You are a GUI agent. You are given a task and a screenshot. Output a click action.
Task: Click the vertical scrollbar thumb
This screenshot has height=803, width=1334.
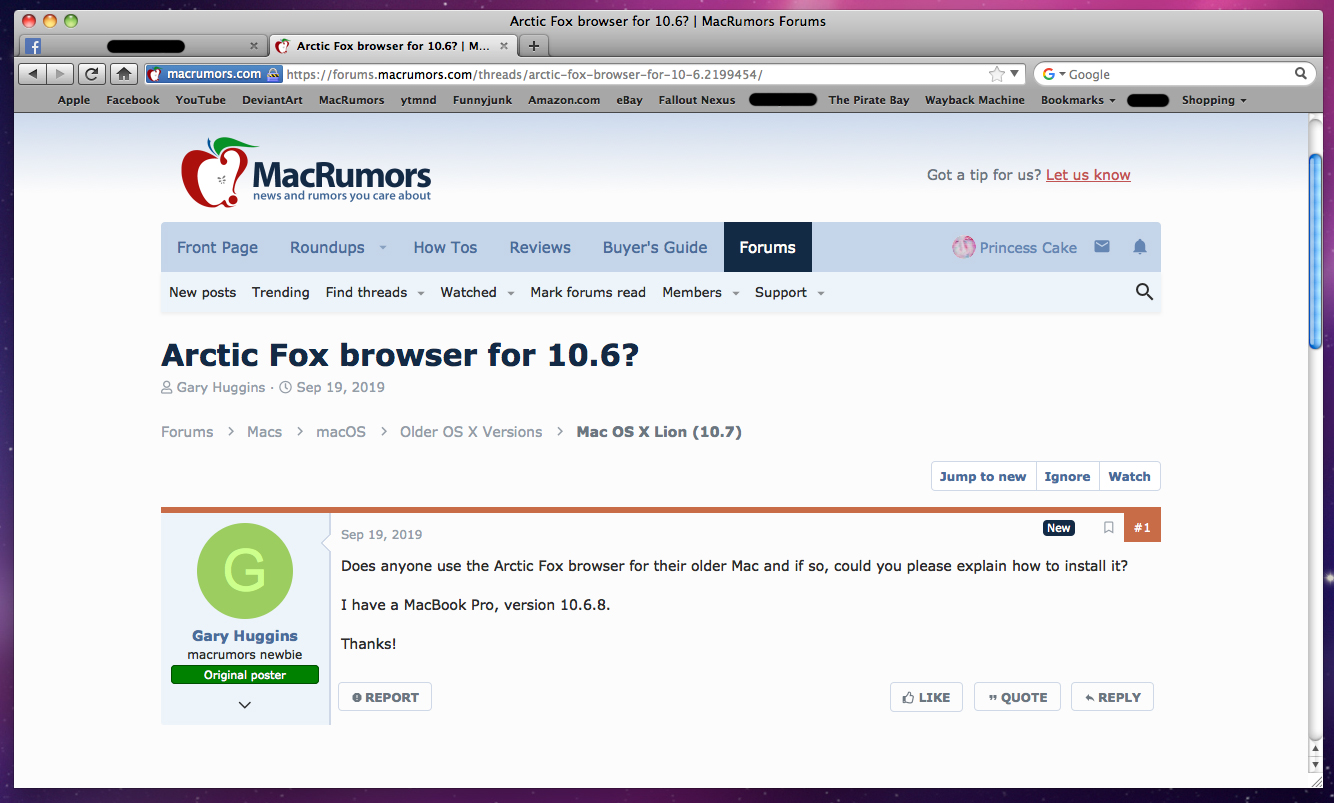coord(1316,250)
